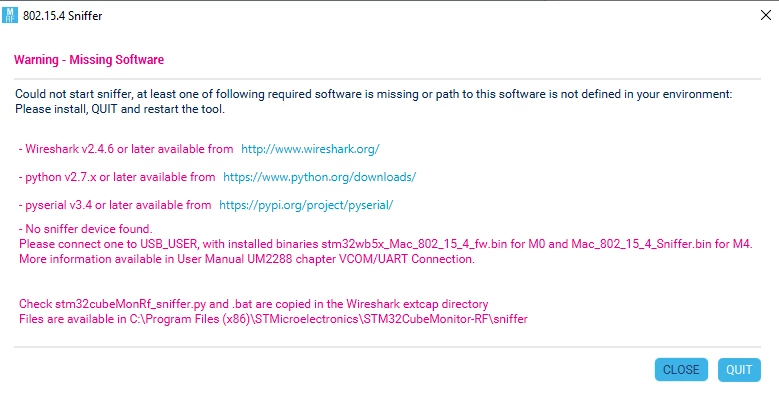779x400 pixels.
Task: Click the pyserial v3.4 requirement text
Action: tap(115, 205)
